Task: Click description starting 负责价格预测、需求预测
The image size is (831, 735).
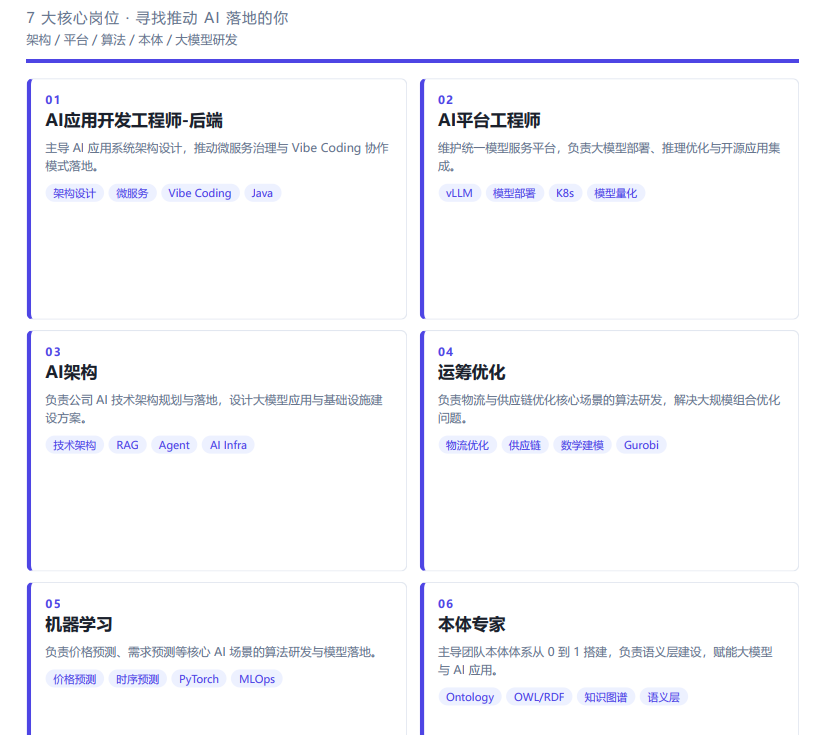Action: click(x=211, y=652)
